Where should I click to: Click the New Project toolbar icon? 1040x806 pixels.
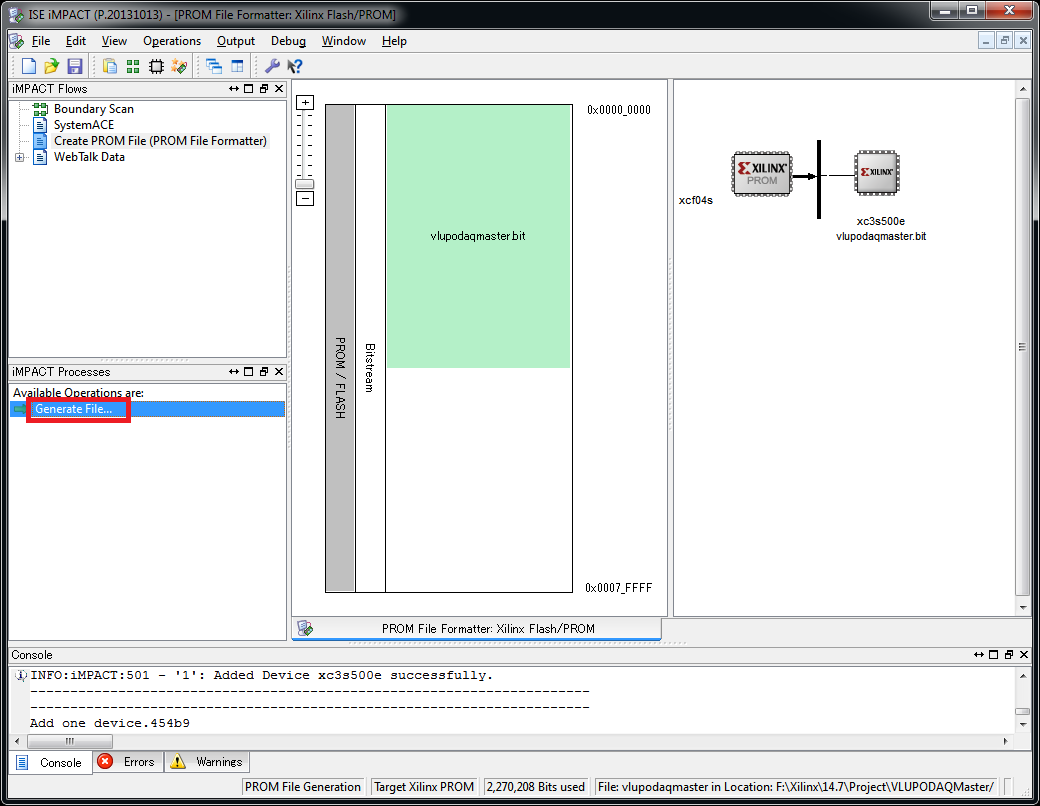[29, 66]
